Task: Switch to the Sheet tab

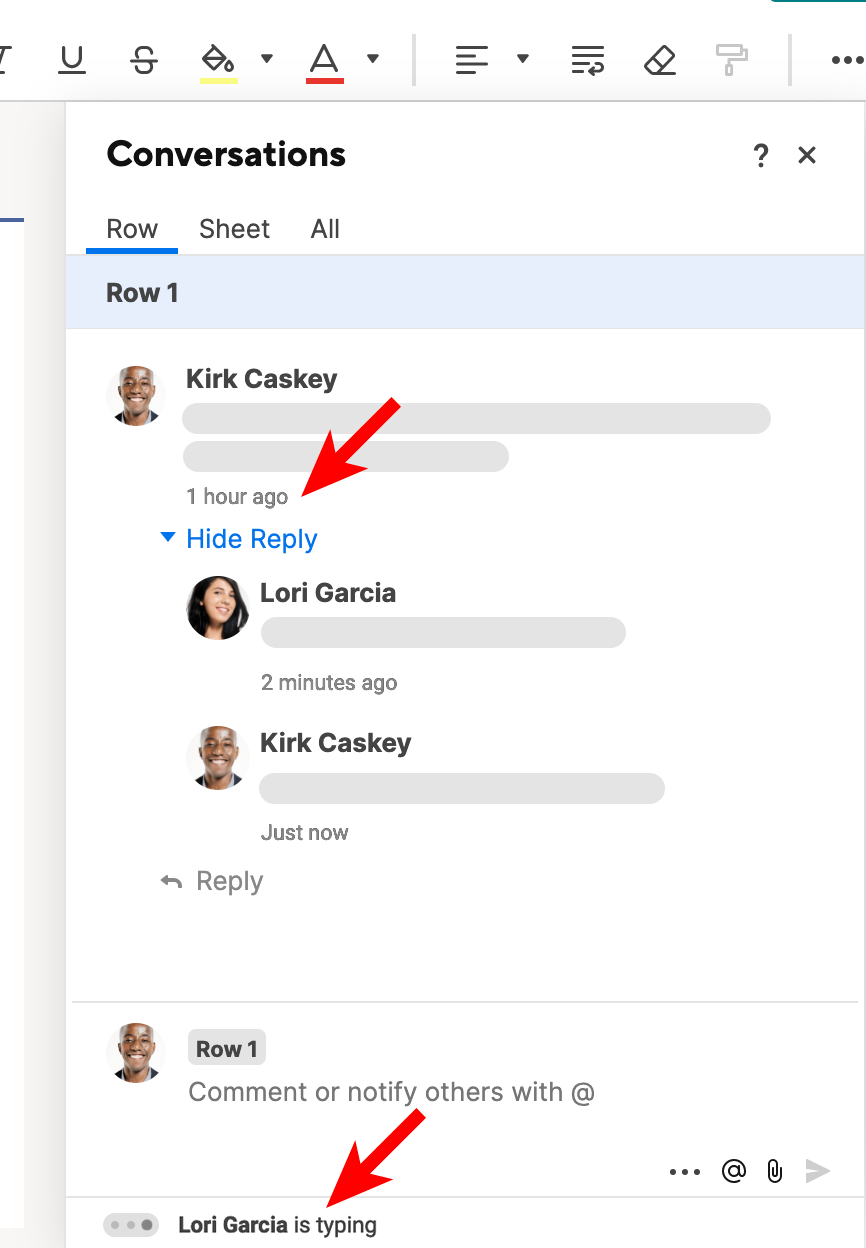Action: [234, 229]
